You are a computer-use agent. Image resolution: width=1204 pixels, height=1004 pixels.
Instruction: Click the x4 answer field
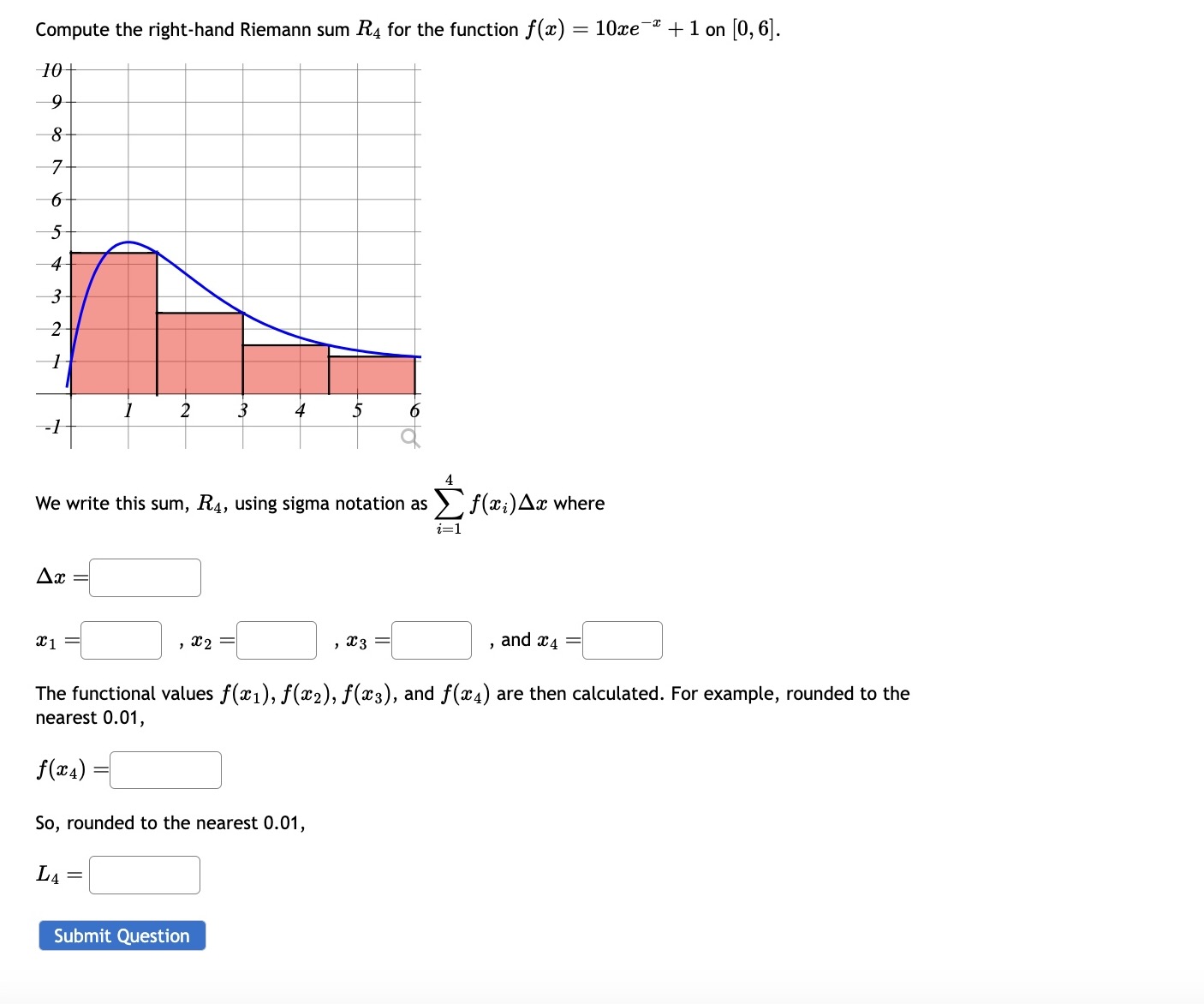tap(622, 640)
